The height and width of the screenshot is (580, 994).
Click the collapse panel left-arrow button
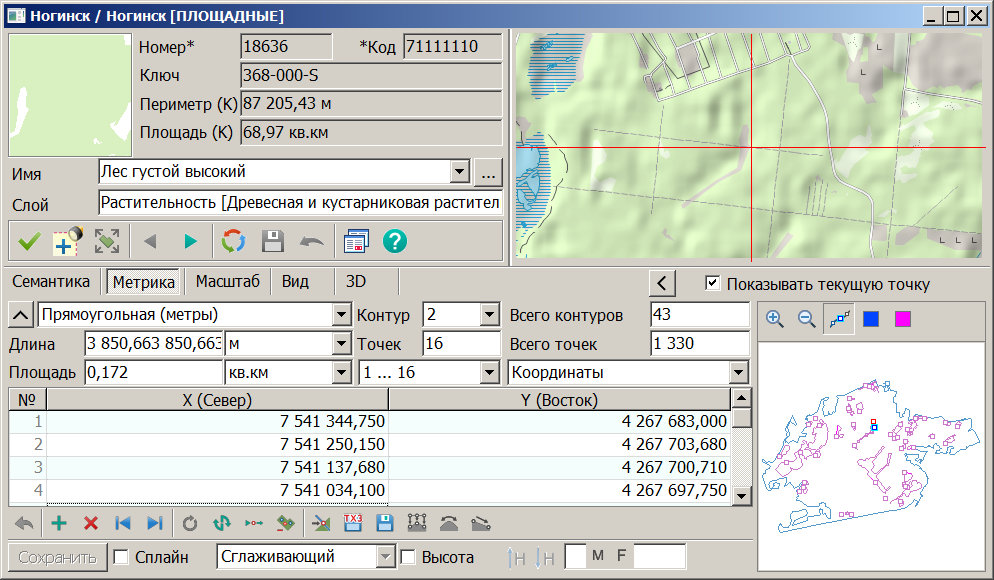[662, 283]
